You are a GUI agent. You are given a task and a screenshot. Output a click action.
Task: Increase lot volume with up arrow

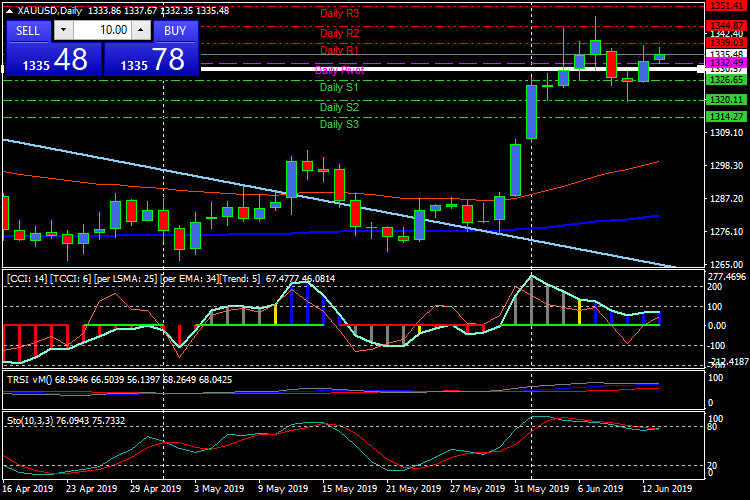point(141,31)
